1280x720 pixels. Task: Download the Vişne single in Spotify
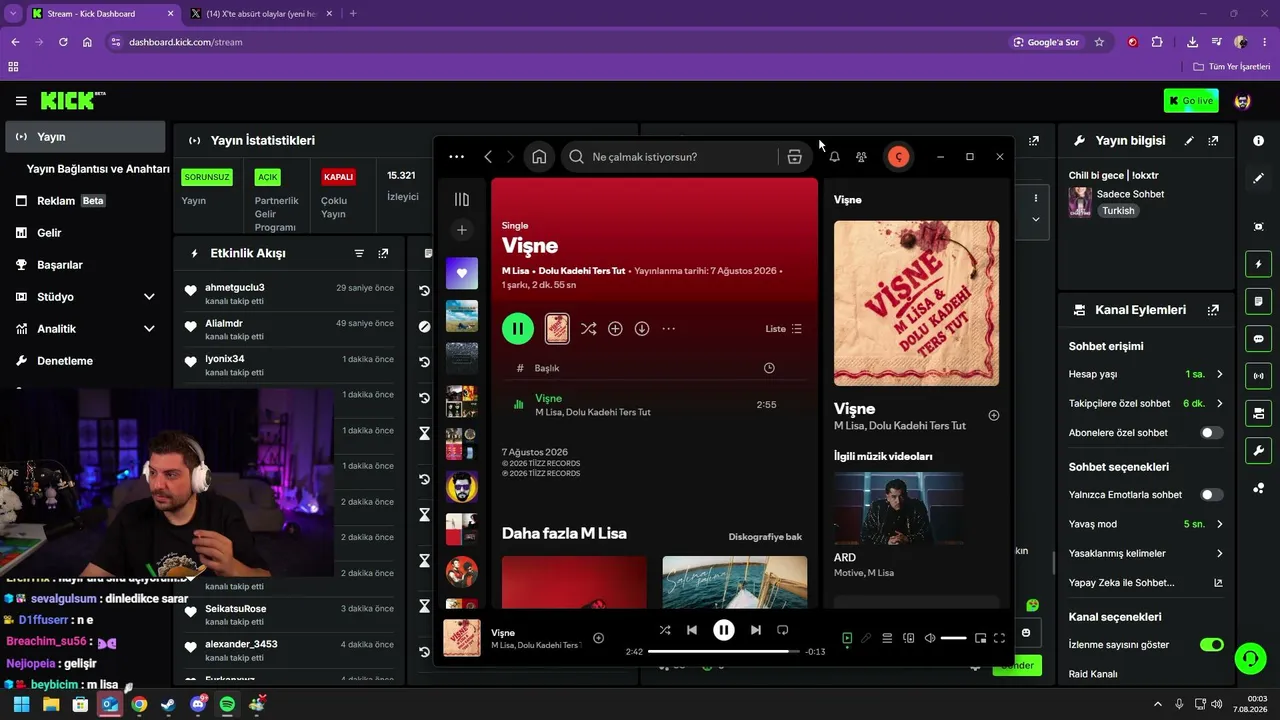point(642,329)
